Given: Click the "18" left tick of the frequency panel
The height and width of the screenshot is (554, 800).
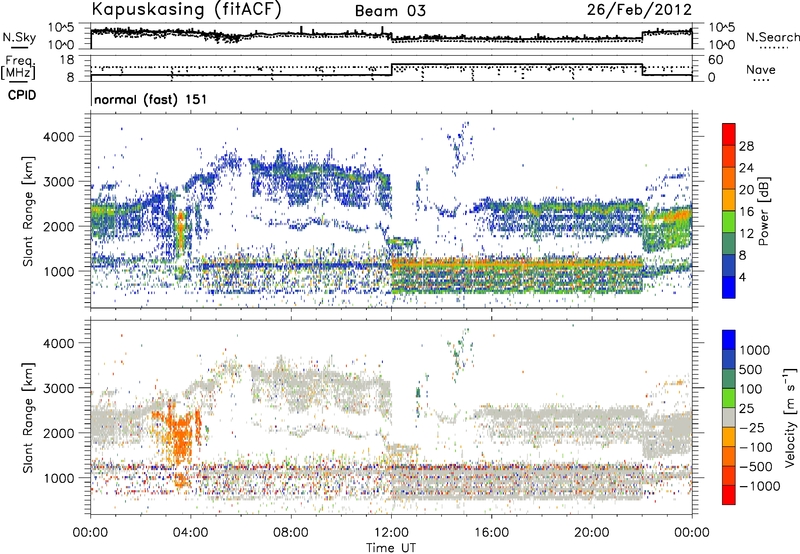Looking at the screenshot, I should [67, 60].
